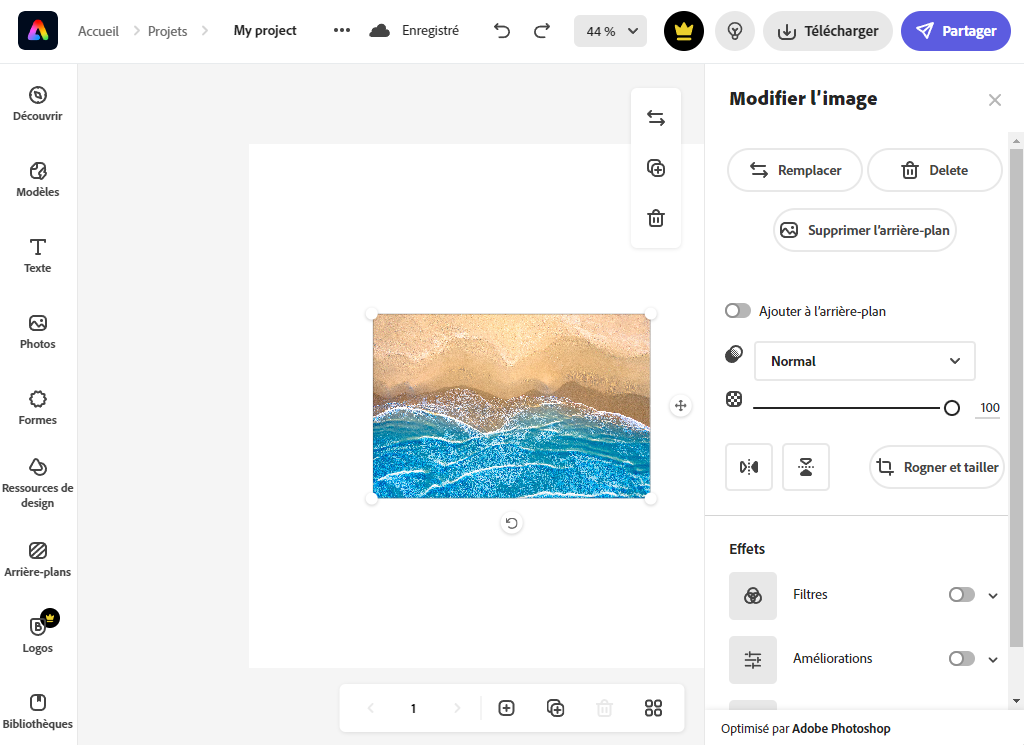Open grid view of pages
The image size is (1024, 745).
coord(654,708)
